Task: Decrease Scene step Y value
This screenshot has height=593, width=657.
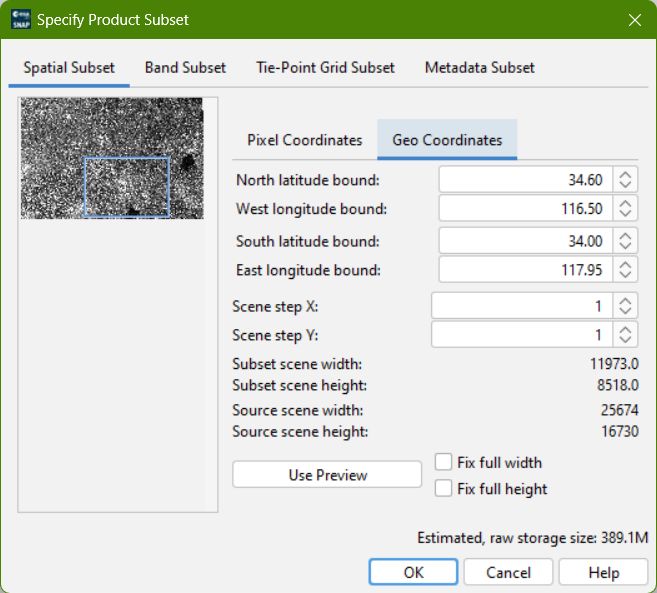Action: 625,340
